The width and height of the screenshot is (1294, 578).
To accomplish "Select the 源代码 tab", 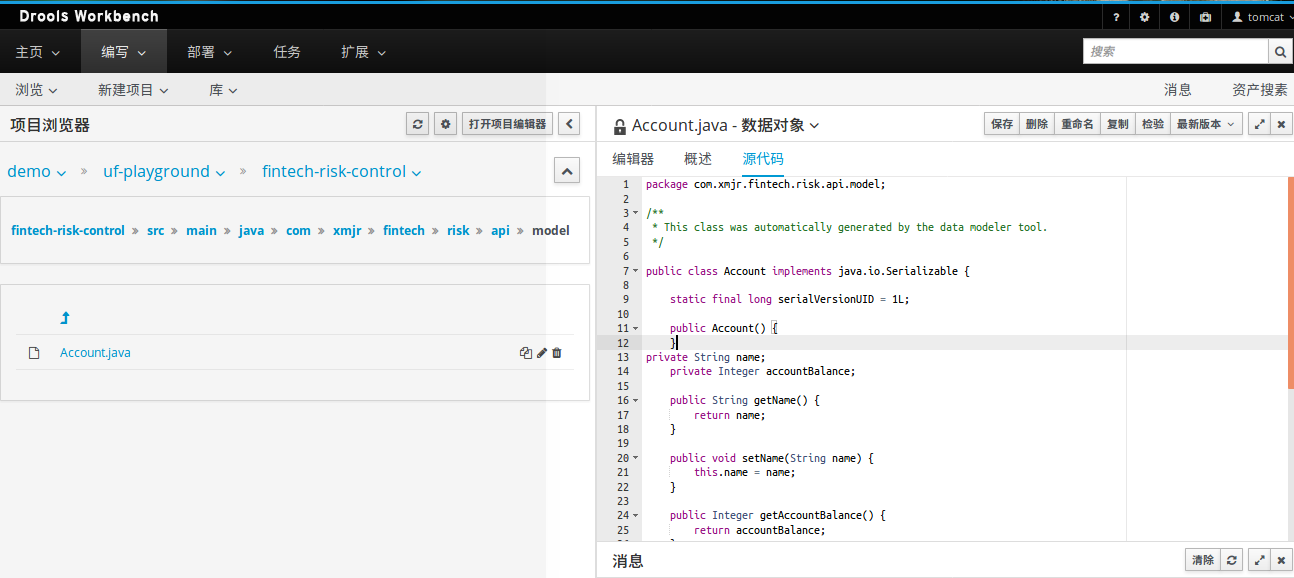I will (x=763, y=159).
